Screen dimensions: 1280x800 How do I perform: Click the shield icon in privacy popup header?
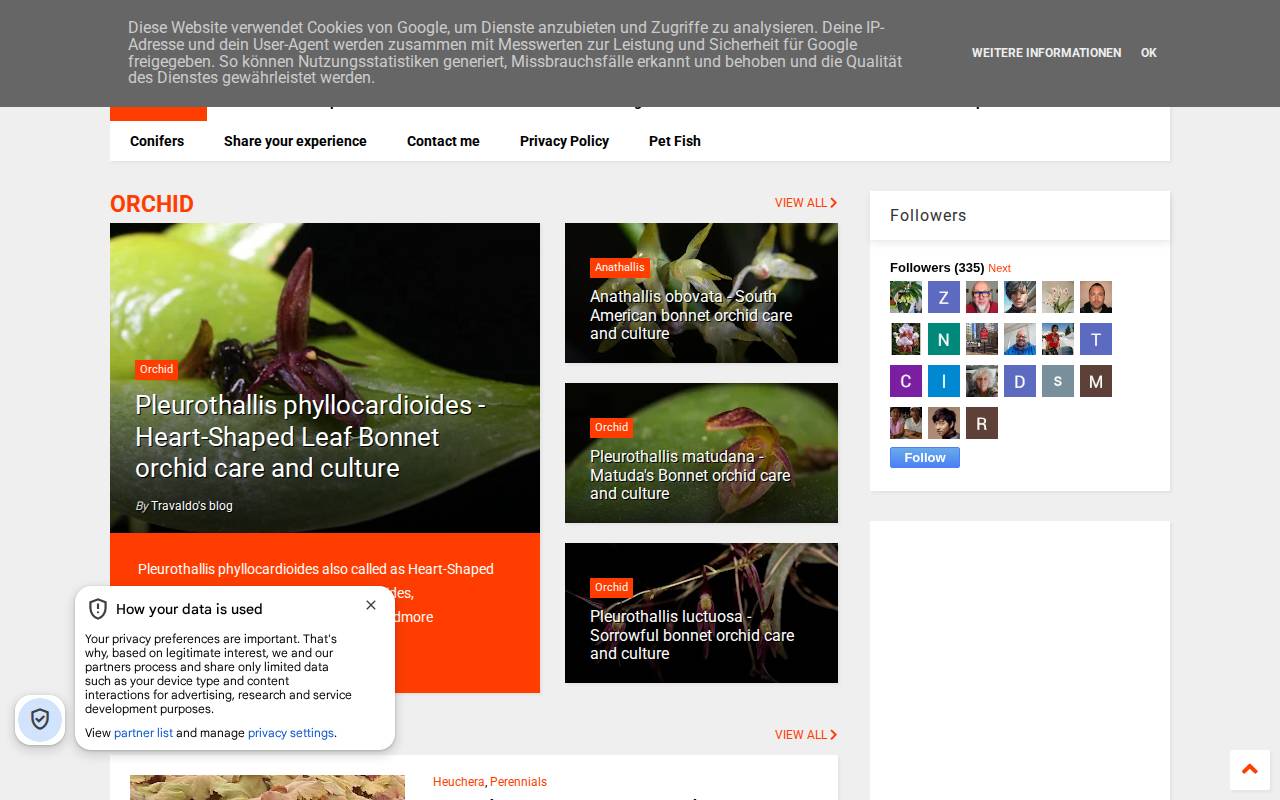[x=98, y=609]
